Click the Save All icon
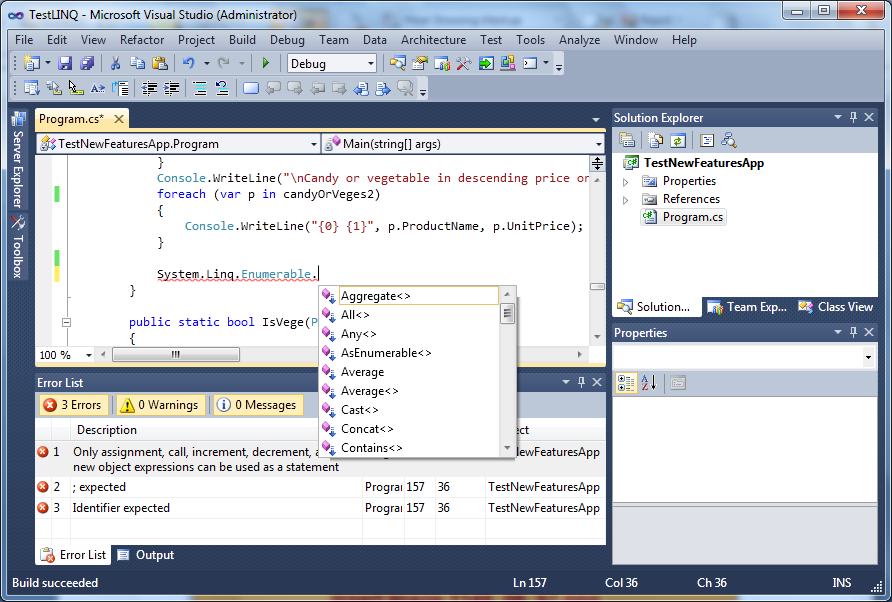892x602 pixels. [86, 63]
